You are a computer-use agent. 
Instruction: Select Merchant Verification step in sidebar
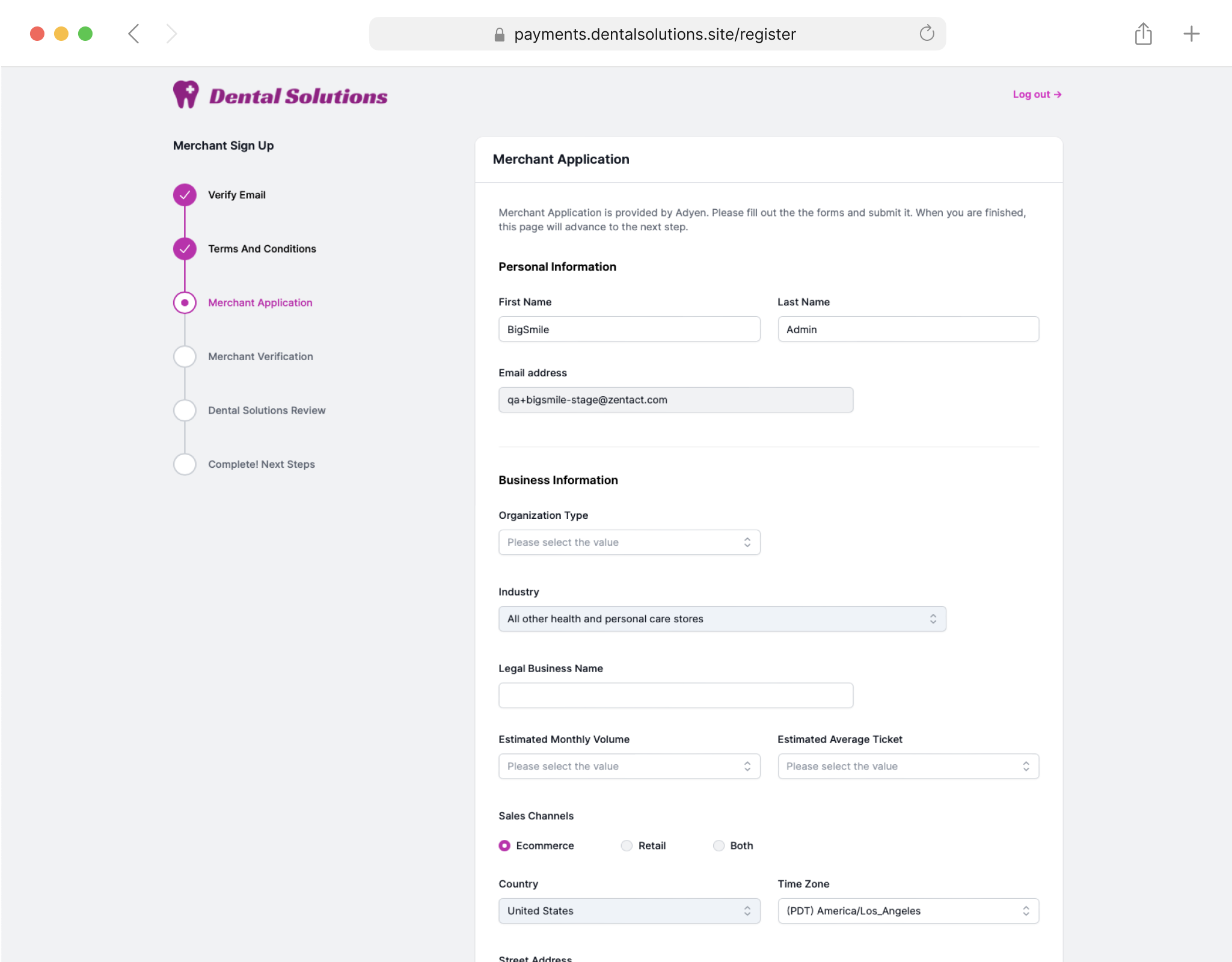click(x=260, y=357)
